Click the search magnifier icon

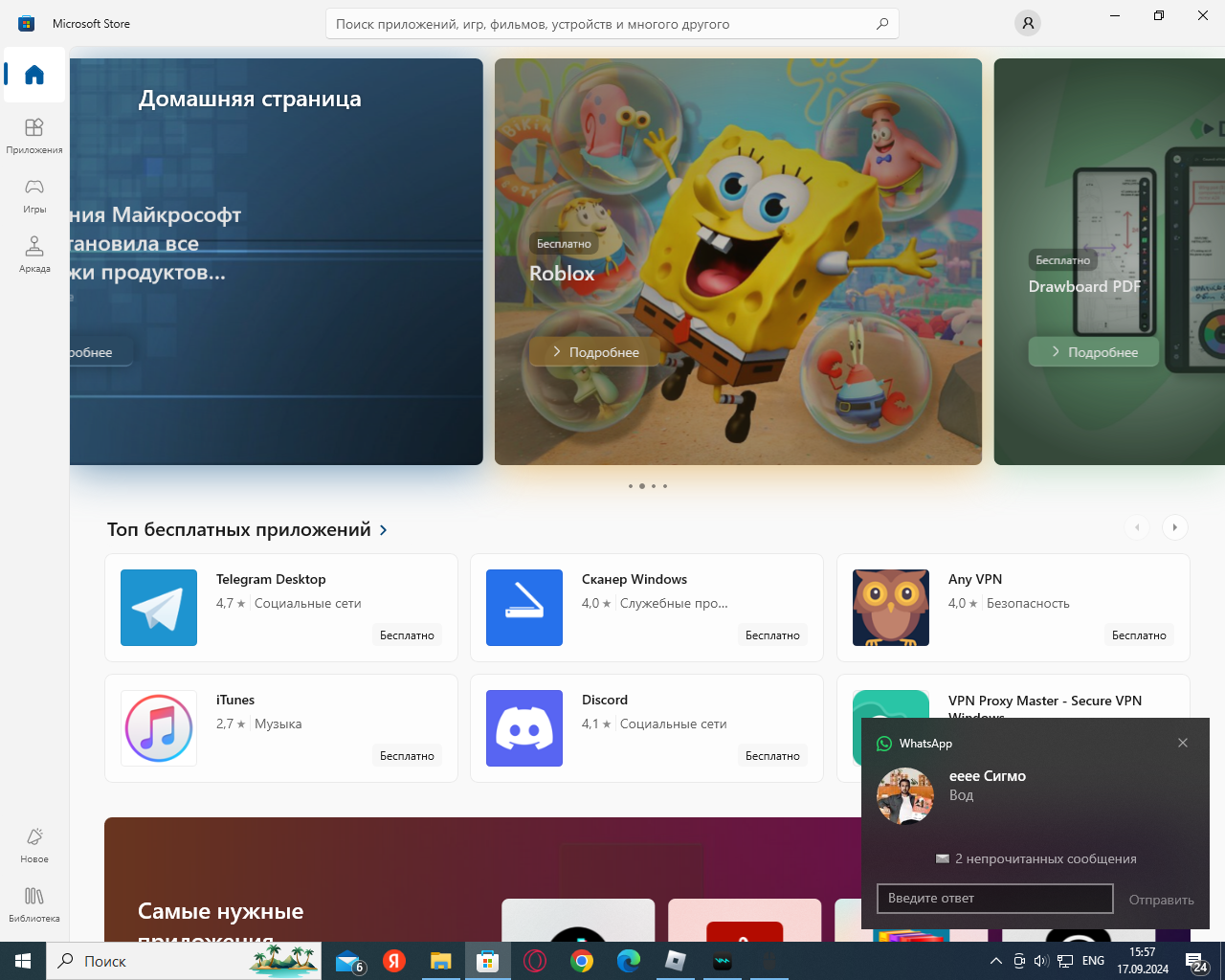pos(882,24)
